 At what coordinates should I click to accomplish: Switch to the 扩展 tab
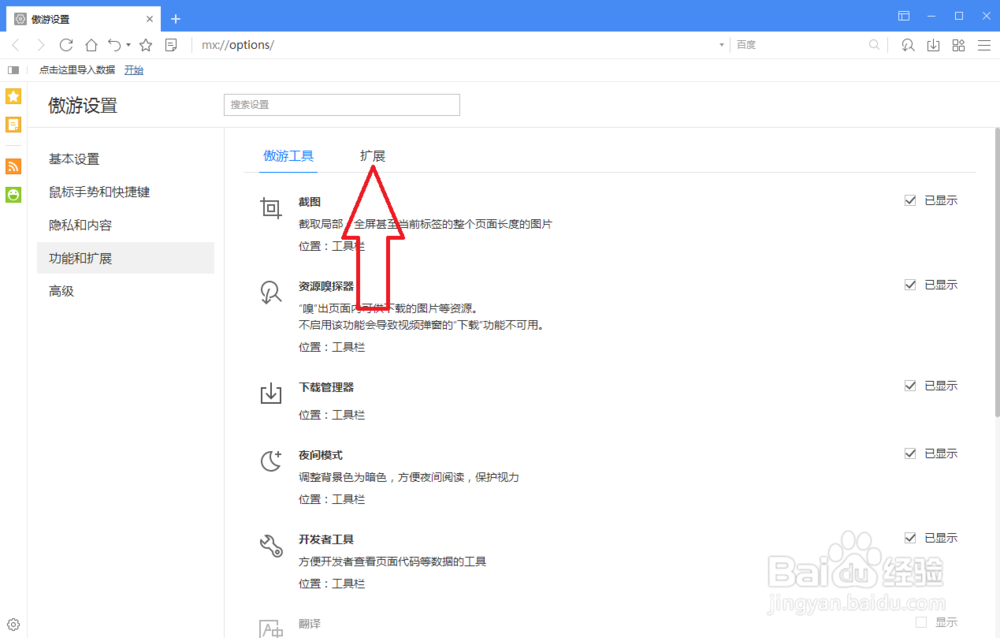tap(372, 156)
